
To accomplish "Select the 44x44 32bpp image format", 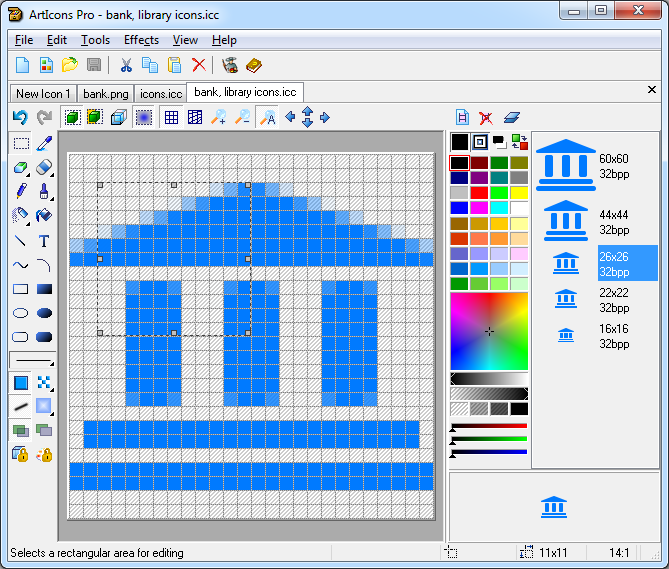I will point(596,221).
